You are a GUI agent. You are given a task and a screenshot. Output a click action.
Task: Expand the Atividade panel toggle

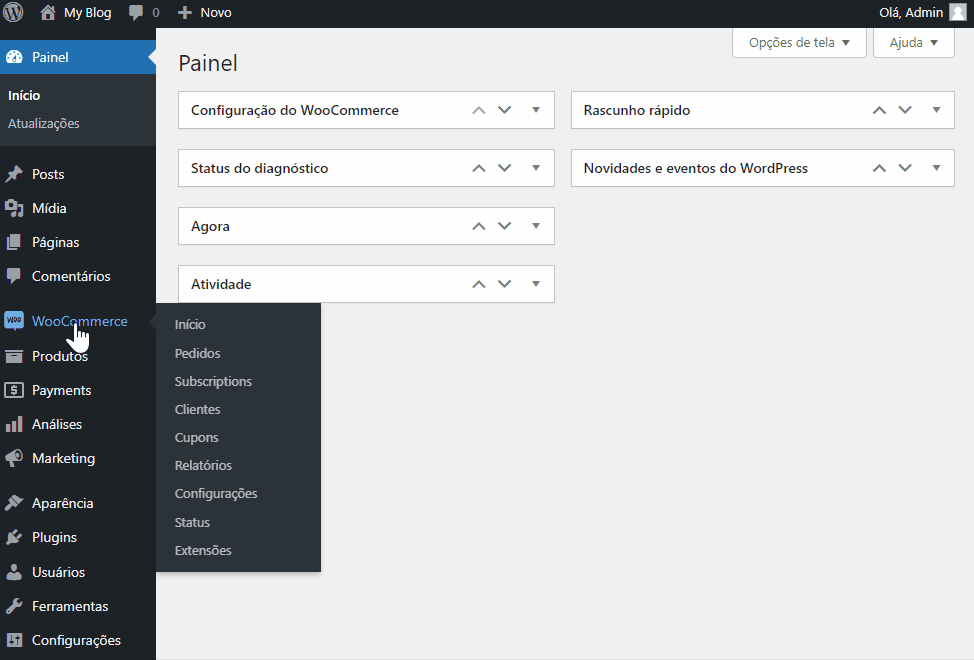click(x=536, y=284)
